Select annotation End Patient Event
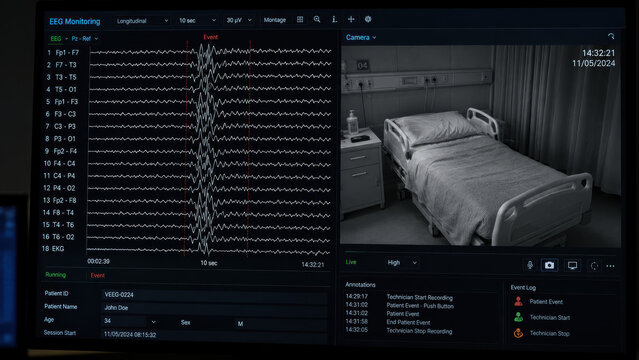Image resolution: width=639 pixels, height=360 pixels. pyautogui.click(x=408, y=322)
